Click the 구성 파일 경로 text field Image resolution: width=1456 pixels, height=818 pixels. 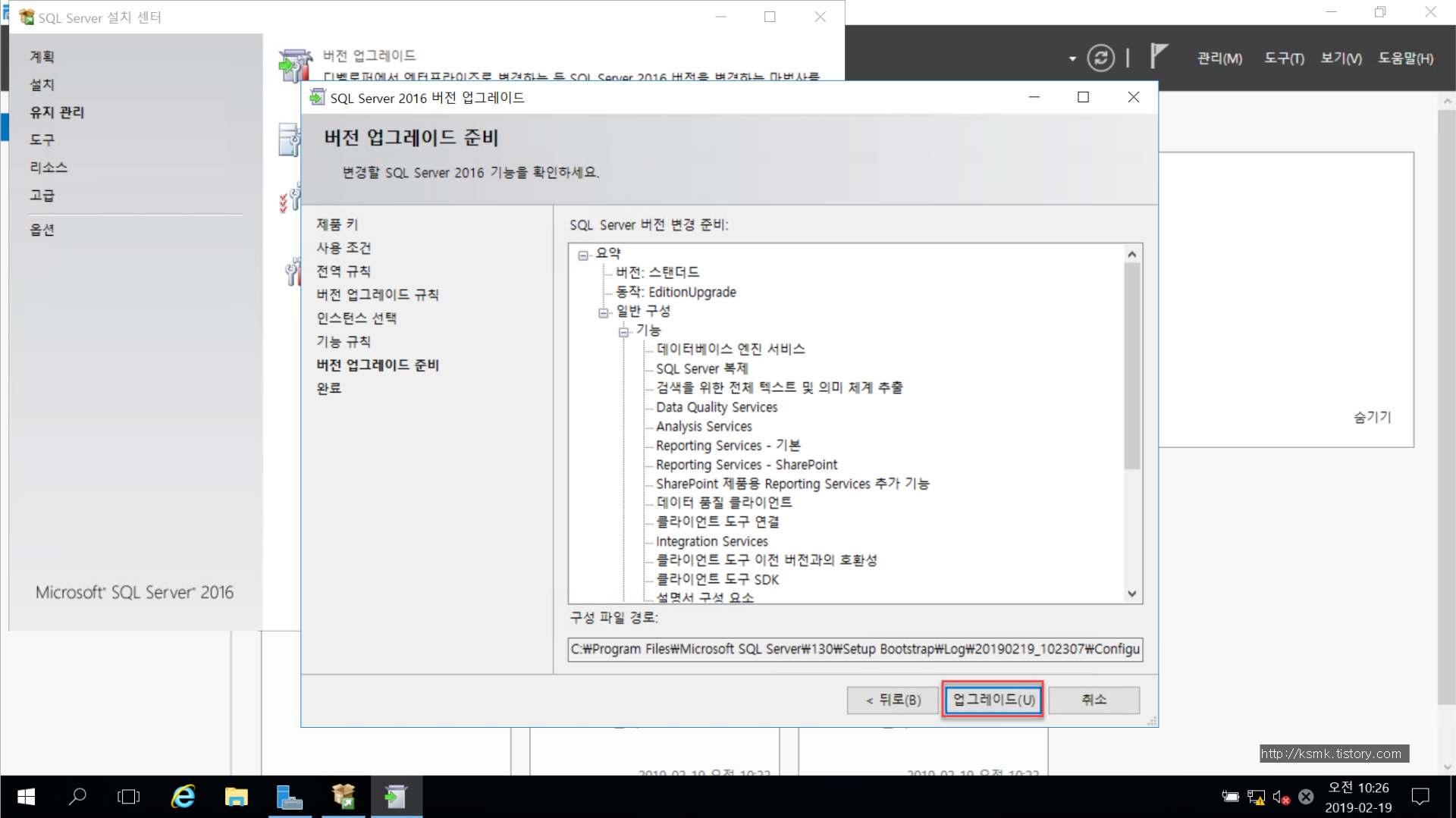pyautogui.click(x=855, y=649)
